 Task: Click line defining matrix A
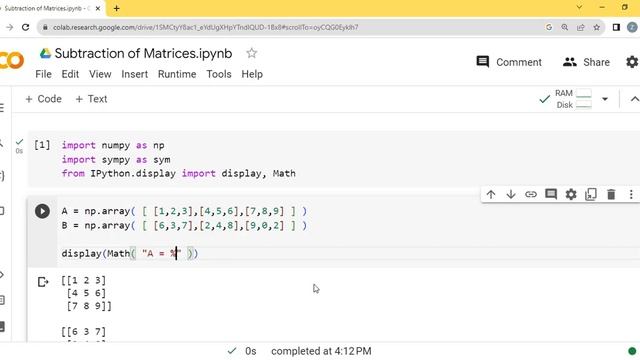point(184,211)
